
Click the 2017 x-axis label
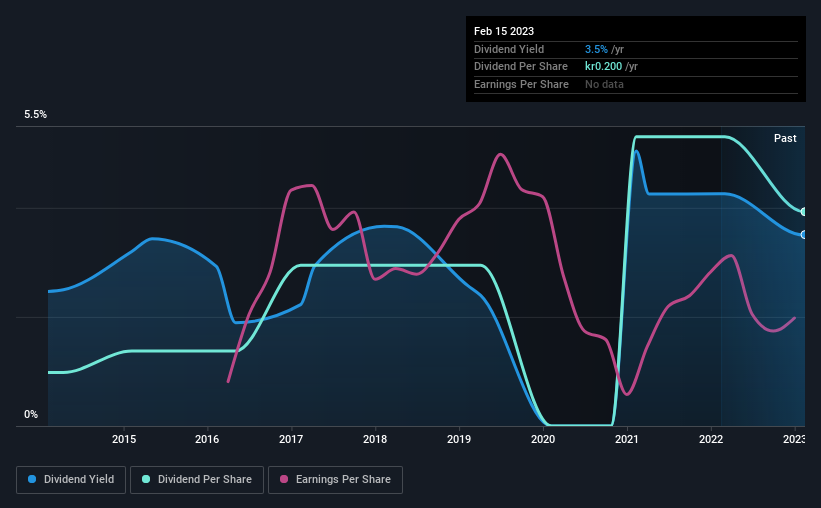click(291, 439)
